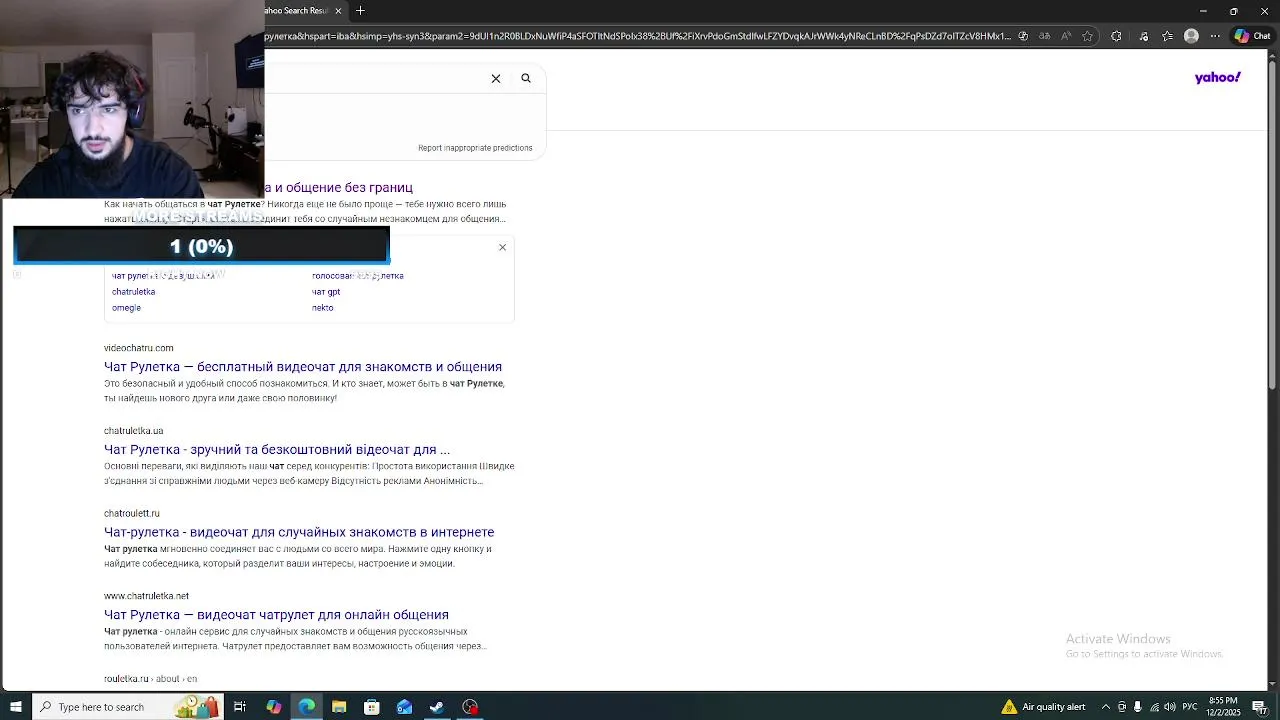Click the www.chatruletka.net site label
Image resolution: width=1280 pixels, height=720 pixels.
point(147,596)
